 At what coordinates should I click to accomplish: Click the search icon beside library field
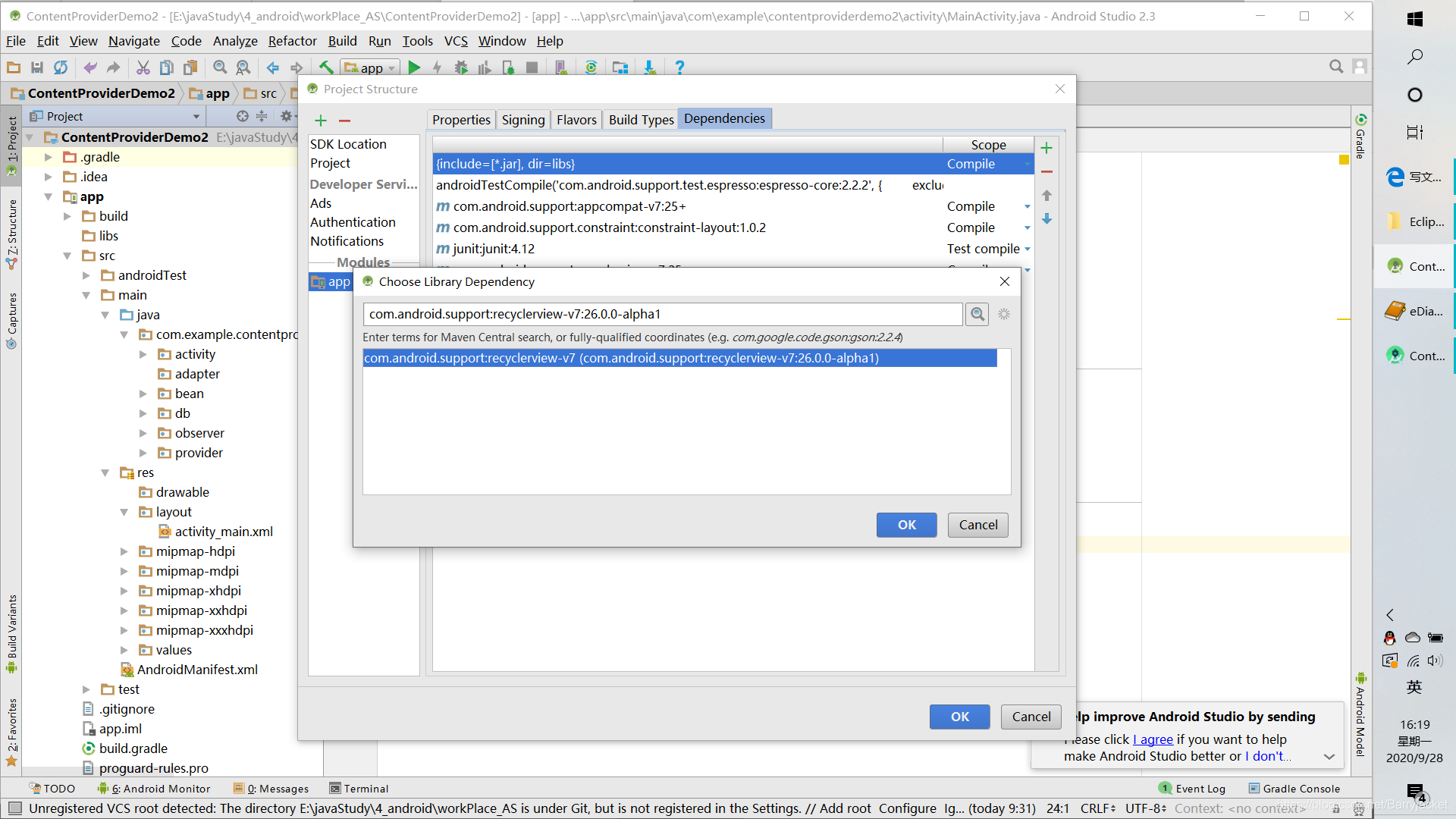[x=977, y=314]
